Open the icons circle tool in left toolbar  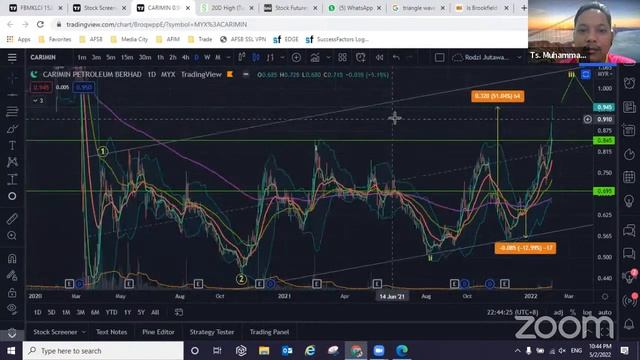(x=12, y=196)
